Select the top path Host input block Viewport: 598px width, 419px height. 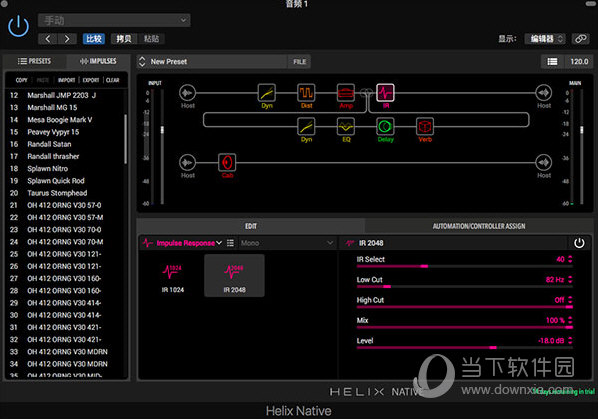(187, 93)
